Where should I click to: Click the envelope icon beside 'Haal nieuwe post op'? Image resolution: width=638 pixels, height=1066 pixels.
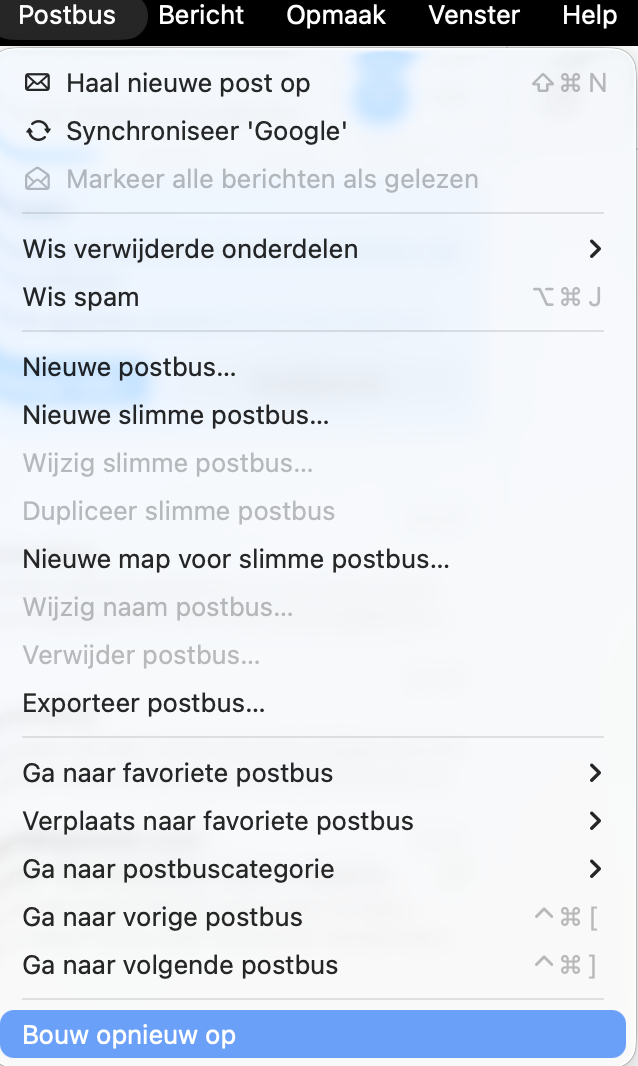38,83
